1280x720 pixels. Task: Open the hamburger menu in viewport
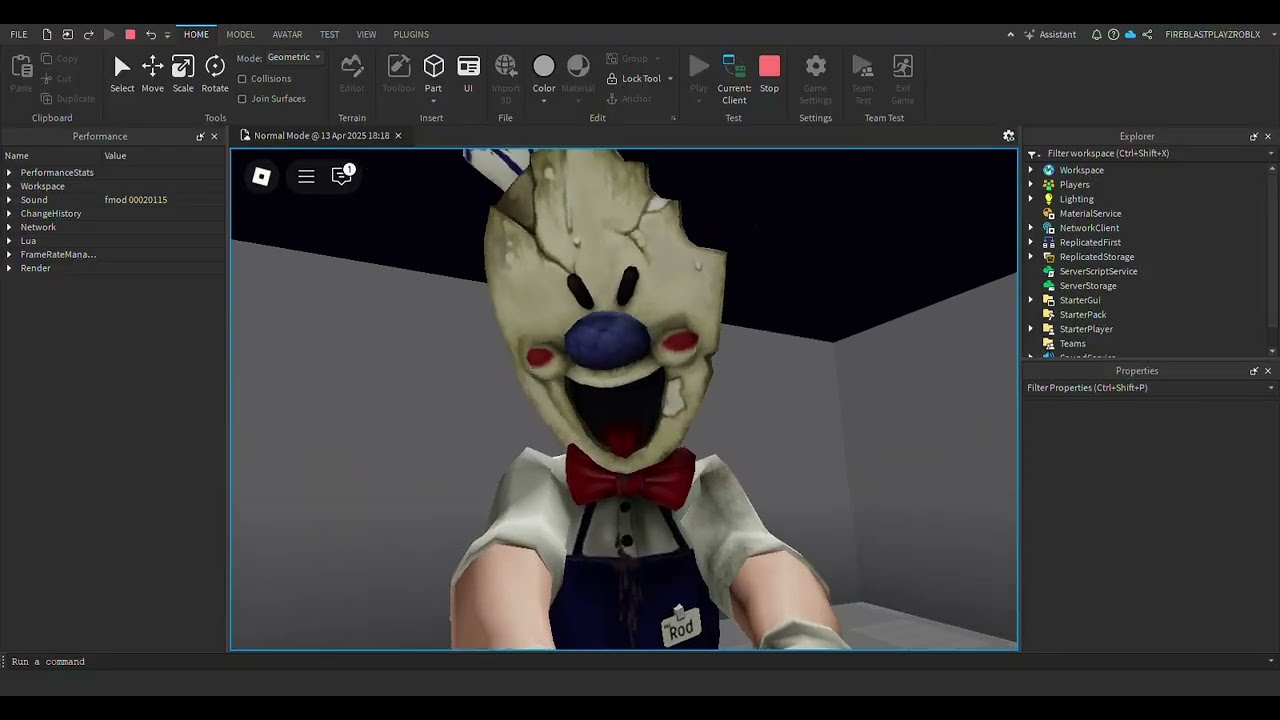coord(306,176)
